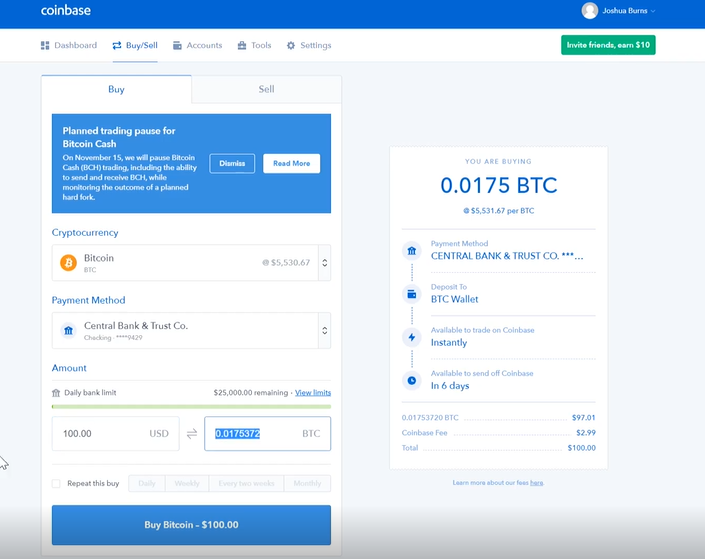Choose the Weekly repeat option
The image size is (705, 559).
(187, 483)
